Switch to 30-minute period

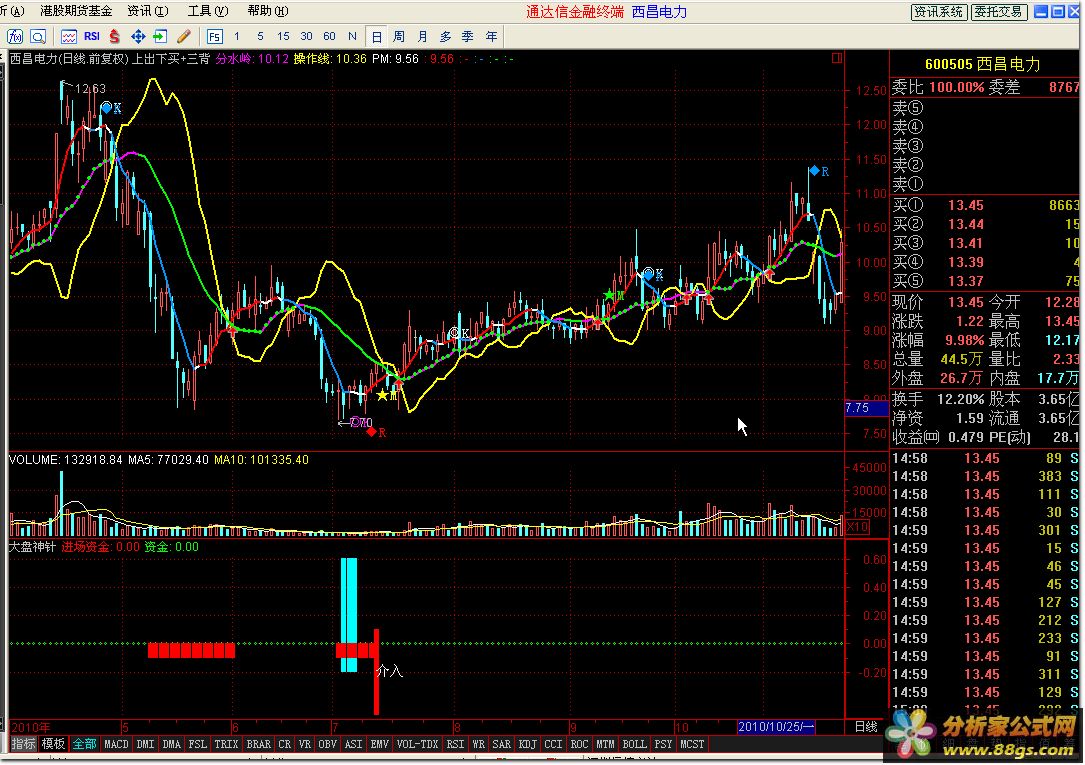(x=307, y=37)
